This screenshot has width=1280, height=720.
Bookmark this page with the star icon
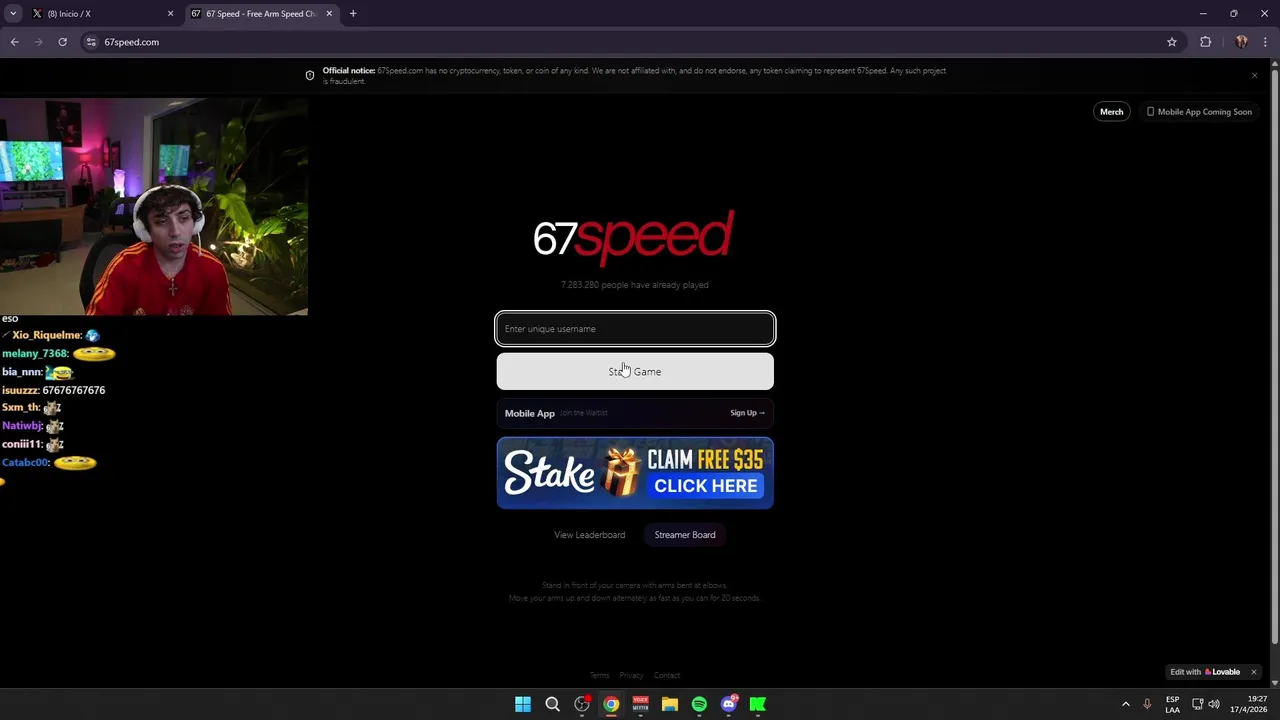pos(1172,42)
